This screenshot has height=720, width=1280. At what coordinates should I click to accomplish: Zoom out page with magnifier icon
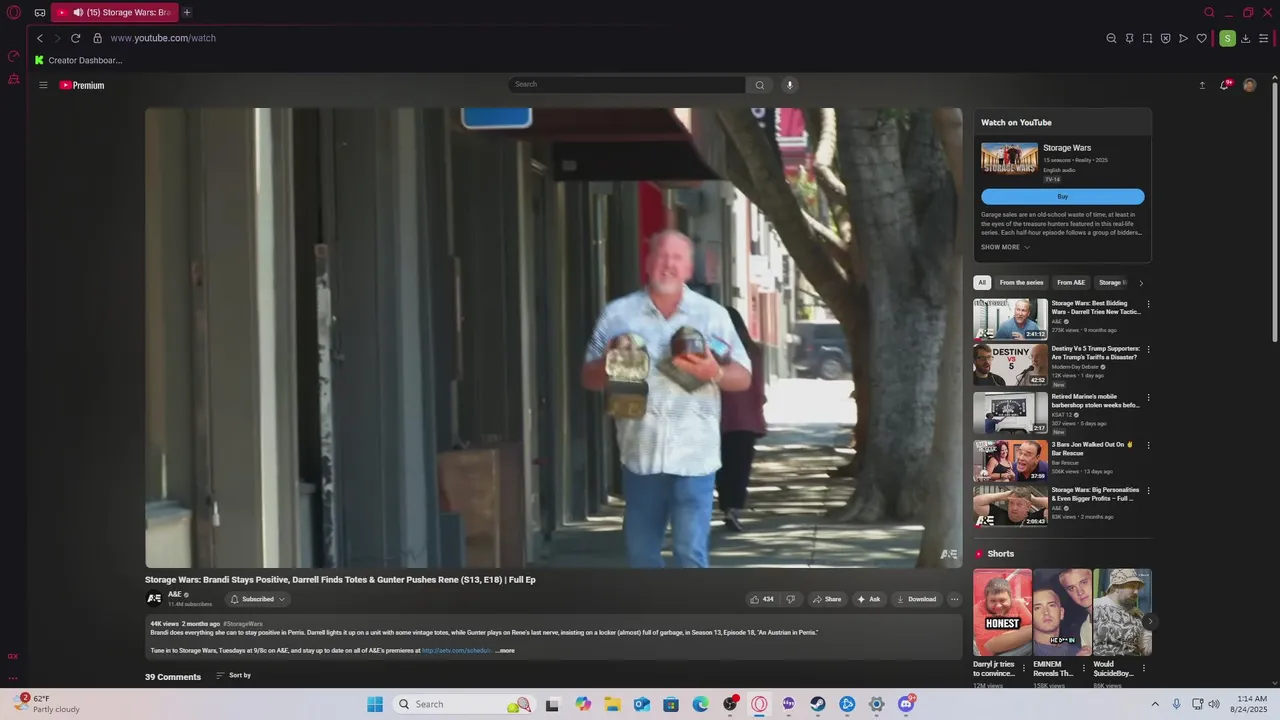[1111, 38]
